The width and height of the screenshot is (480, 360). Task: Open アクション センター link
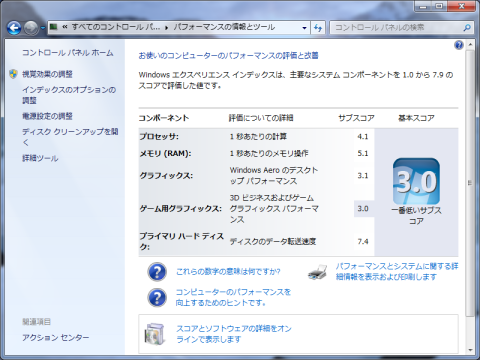pos(56,338)
